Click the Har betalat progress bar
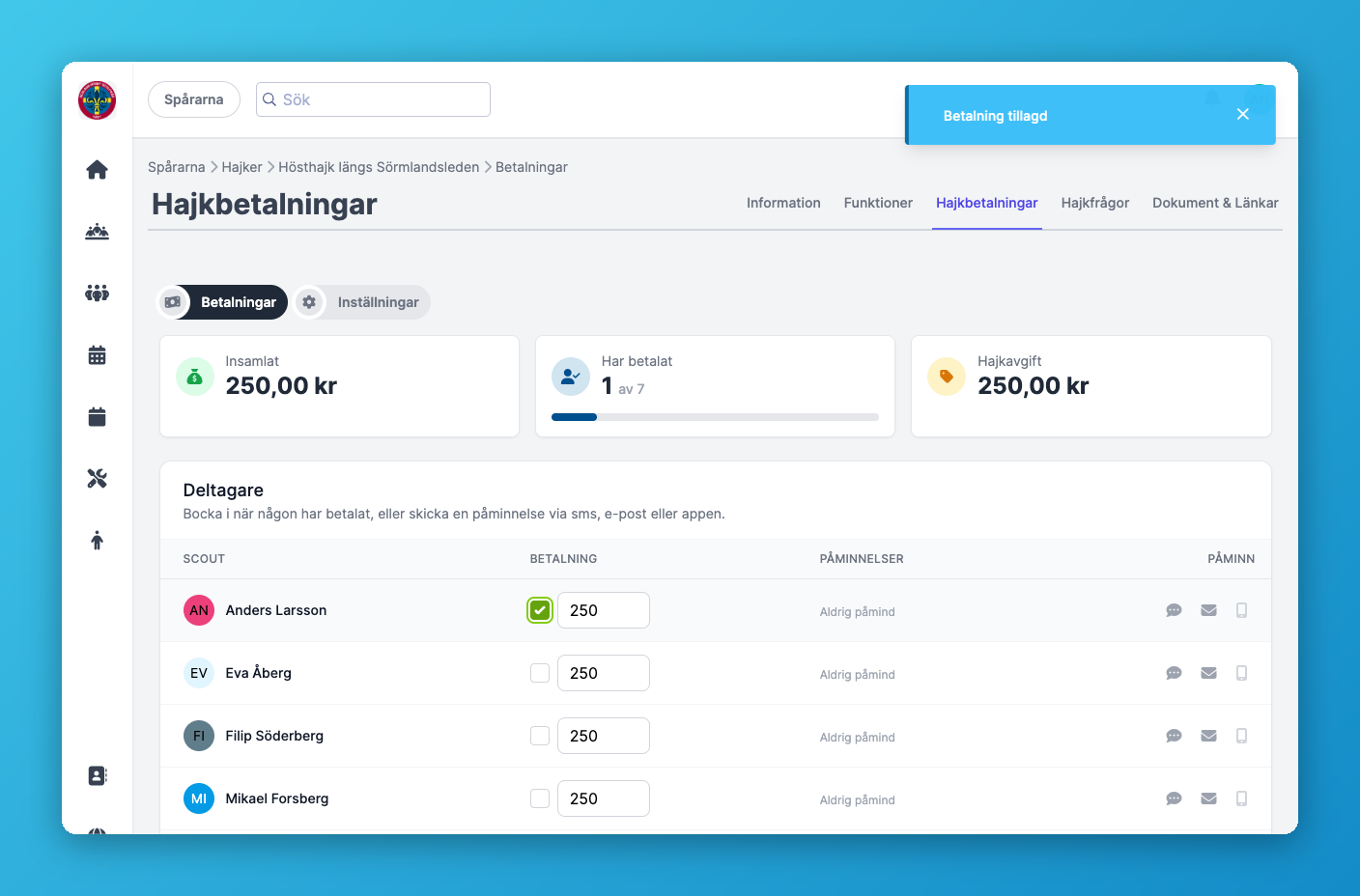The width and height of the screenshot is (1360, 896). coord(715,417)
